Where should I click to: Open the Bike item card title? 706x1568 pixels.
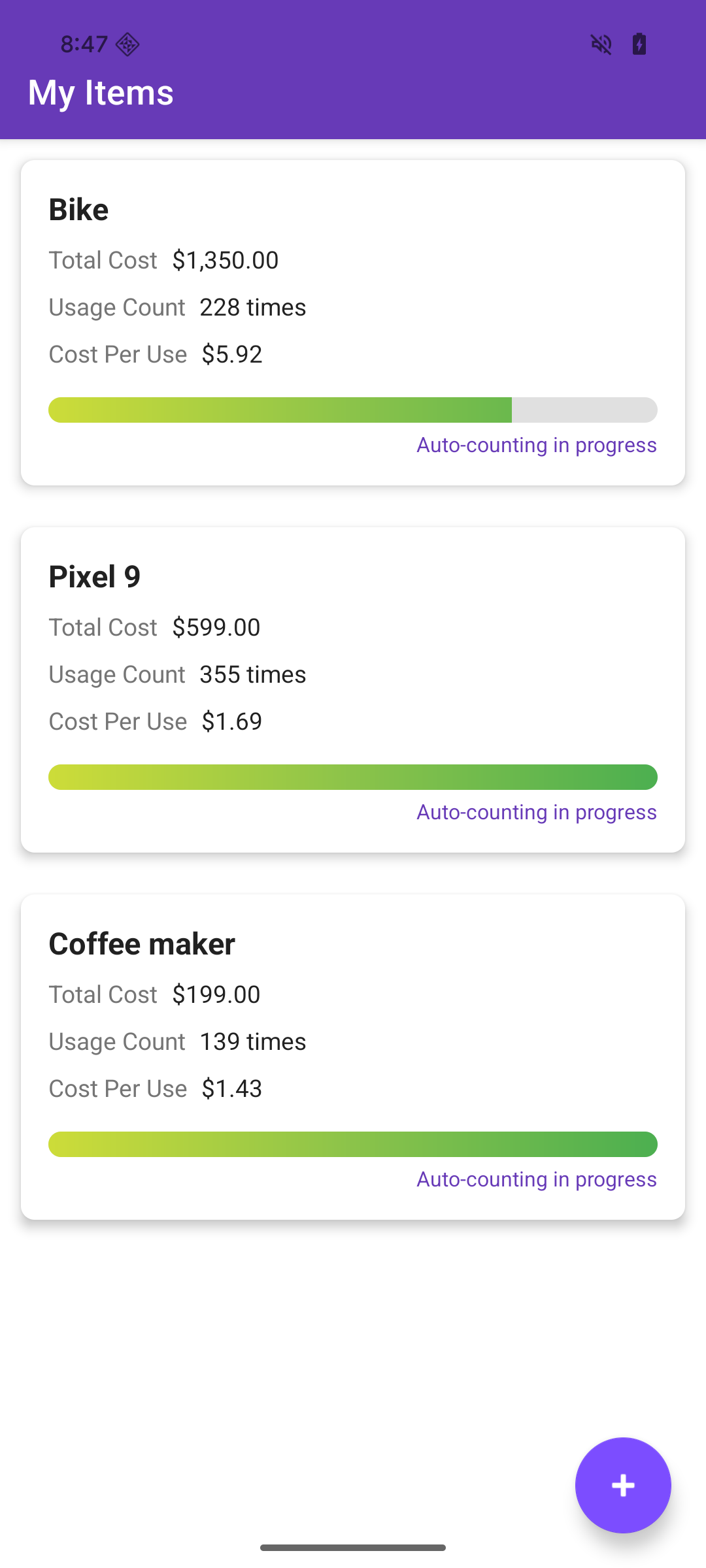(x=78, y=210)
